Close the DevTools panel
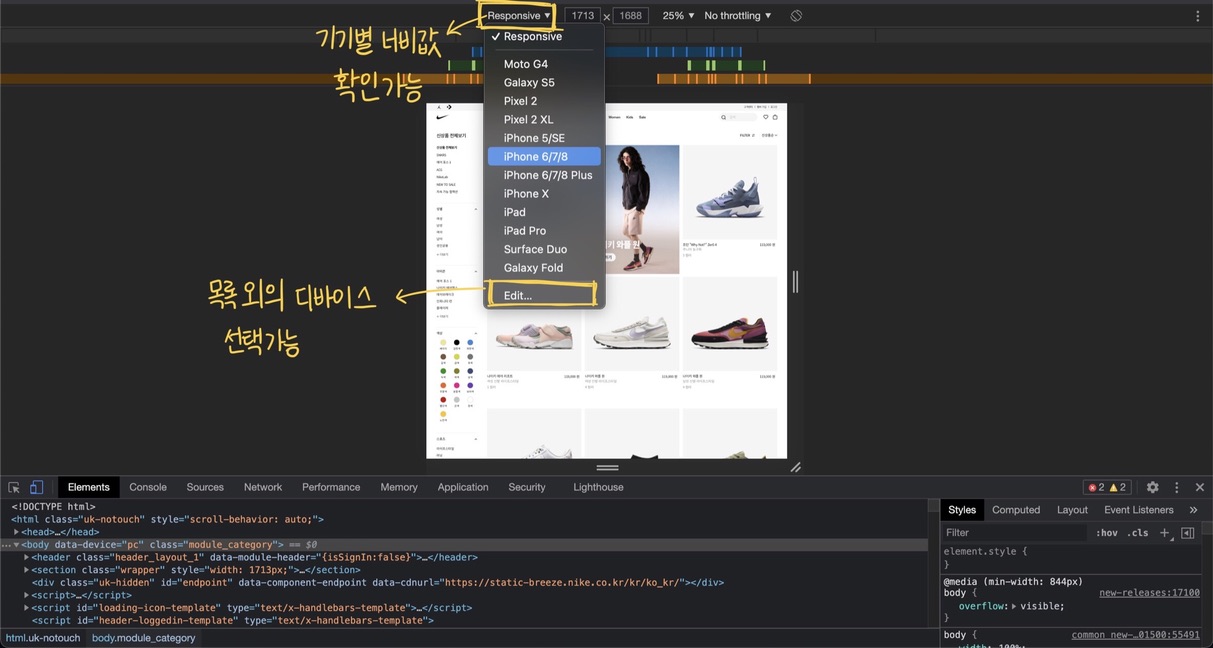The width and height of the screenshot is (1213, 648). (x=1199, y=487)
